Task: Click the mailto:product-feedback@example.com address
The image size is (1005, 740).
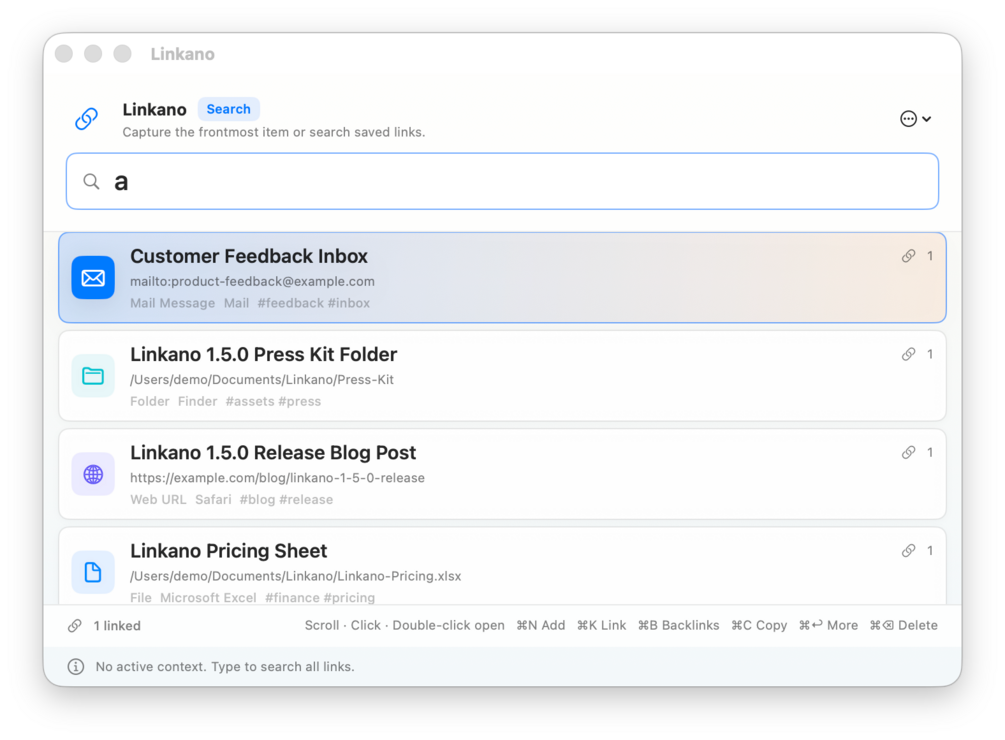Action: (253, 281)
